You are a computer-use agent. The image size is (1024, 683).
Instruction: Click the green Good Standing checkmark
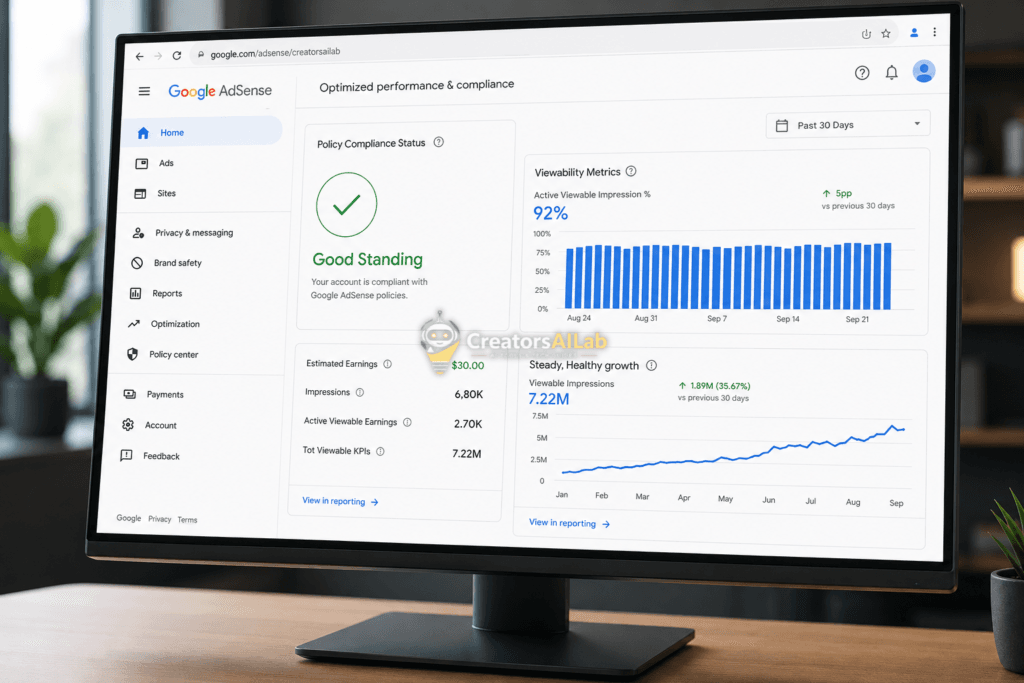pos(347,204)
